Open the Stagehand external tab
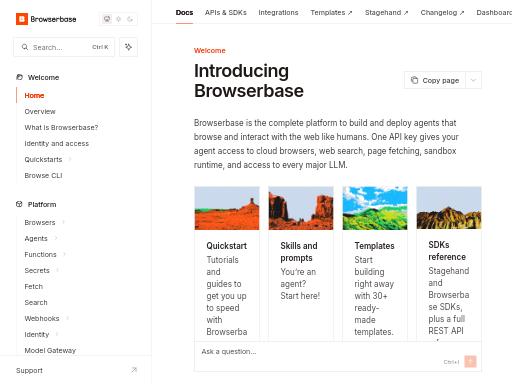Image resolution: width=512 pixels, height=384 pixels. [x=386, y=13]
